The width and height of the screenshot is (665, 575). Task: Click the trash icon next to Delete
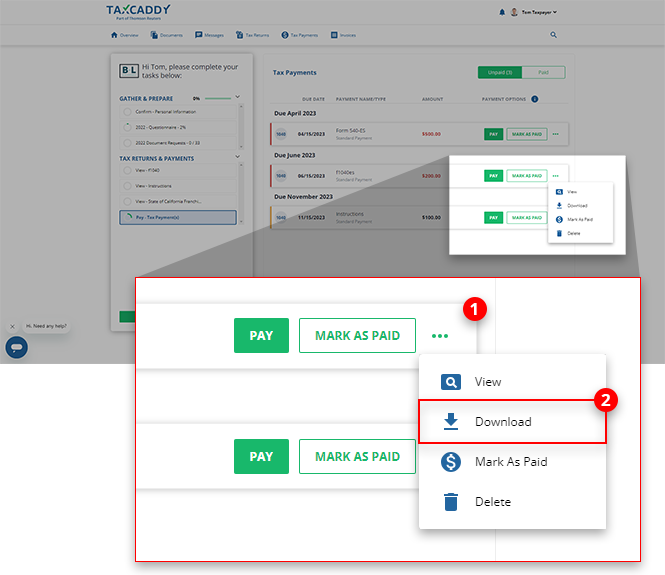point(451,502)
